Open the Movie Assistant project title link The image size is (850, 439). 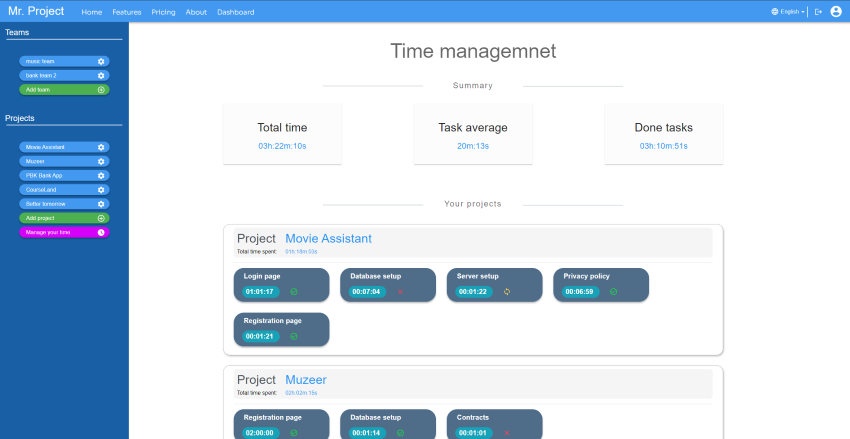[x=328, y=239]
